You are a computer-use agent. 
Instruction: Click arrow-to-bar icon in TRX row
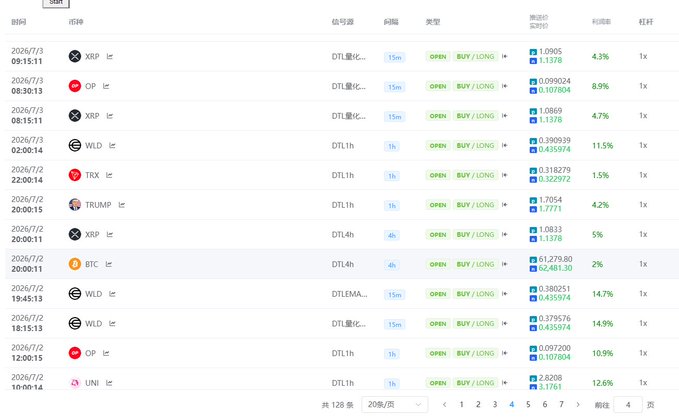click(504, 175)
